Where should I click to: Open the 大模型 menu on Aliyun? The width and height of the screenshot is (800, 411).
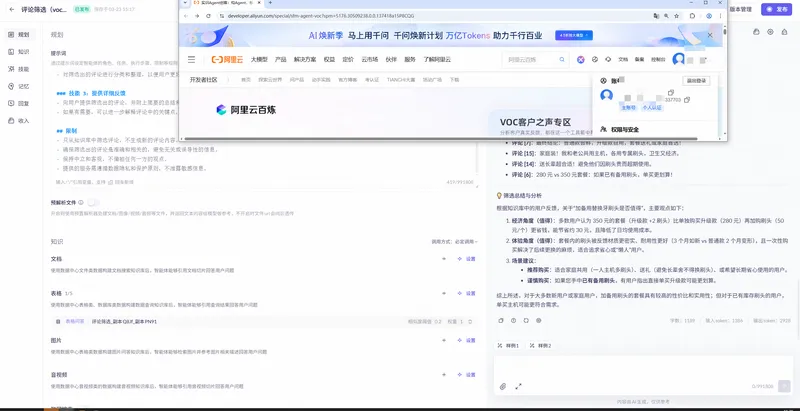(259, 60)
